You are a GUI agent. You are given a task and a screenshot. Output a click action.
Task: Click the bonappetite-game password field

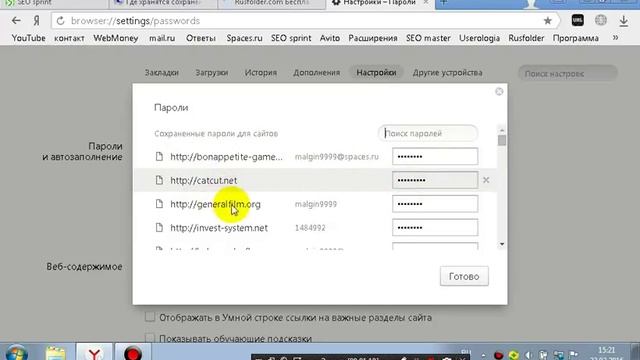(435, 157)
